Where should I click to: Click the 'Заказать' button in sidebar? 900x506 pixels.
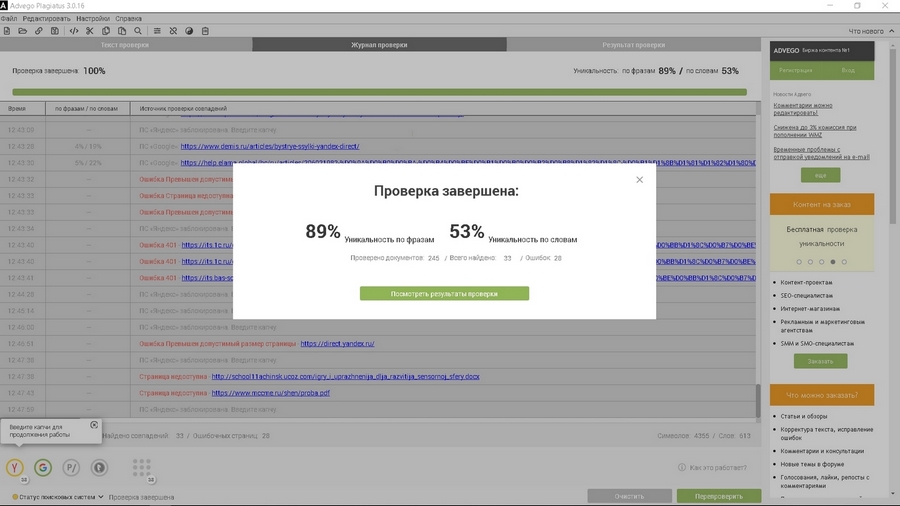820,361
